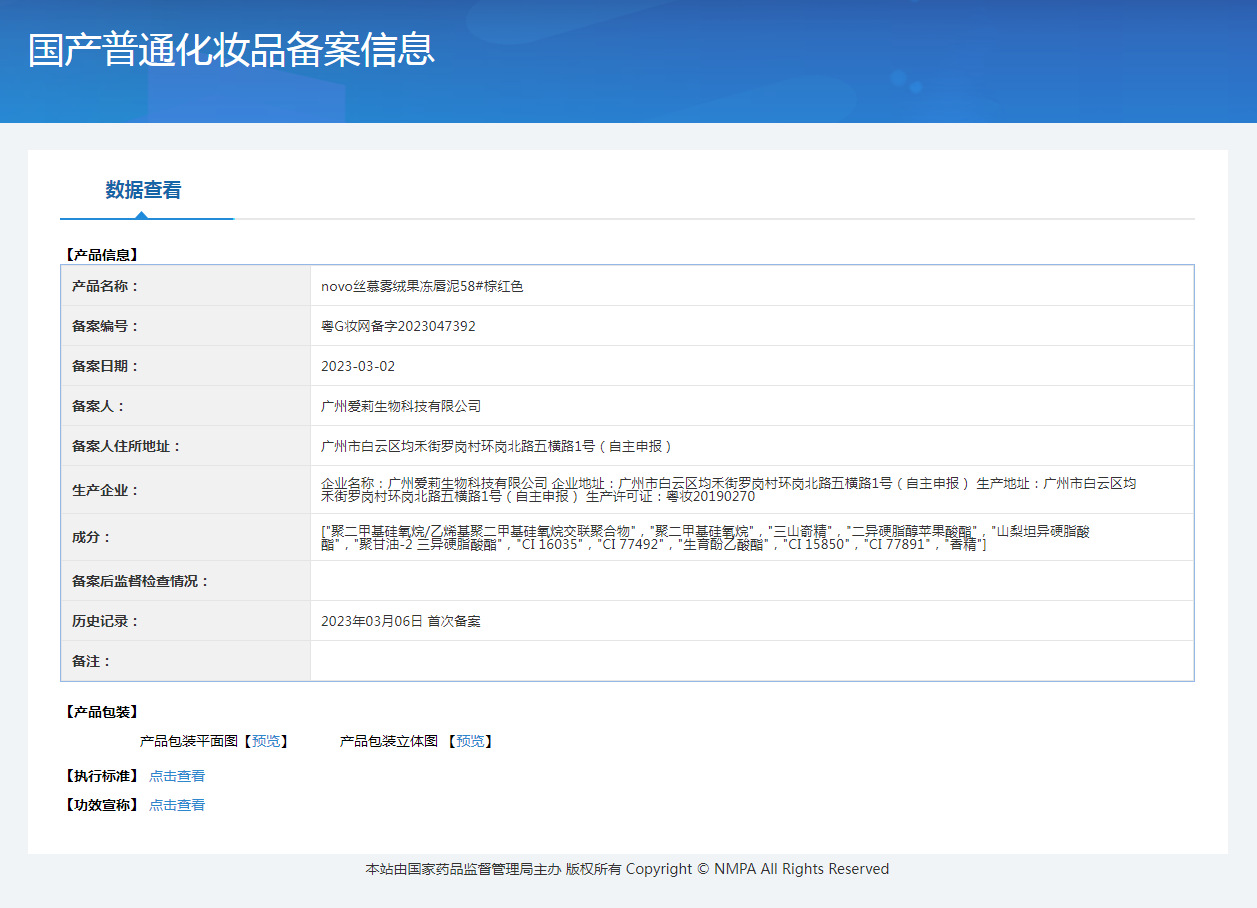Click the 备注： label cell
This screenshot has width=1257, height=908.
[186, 661]
